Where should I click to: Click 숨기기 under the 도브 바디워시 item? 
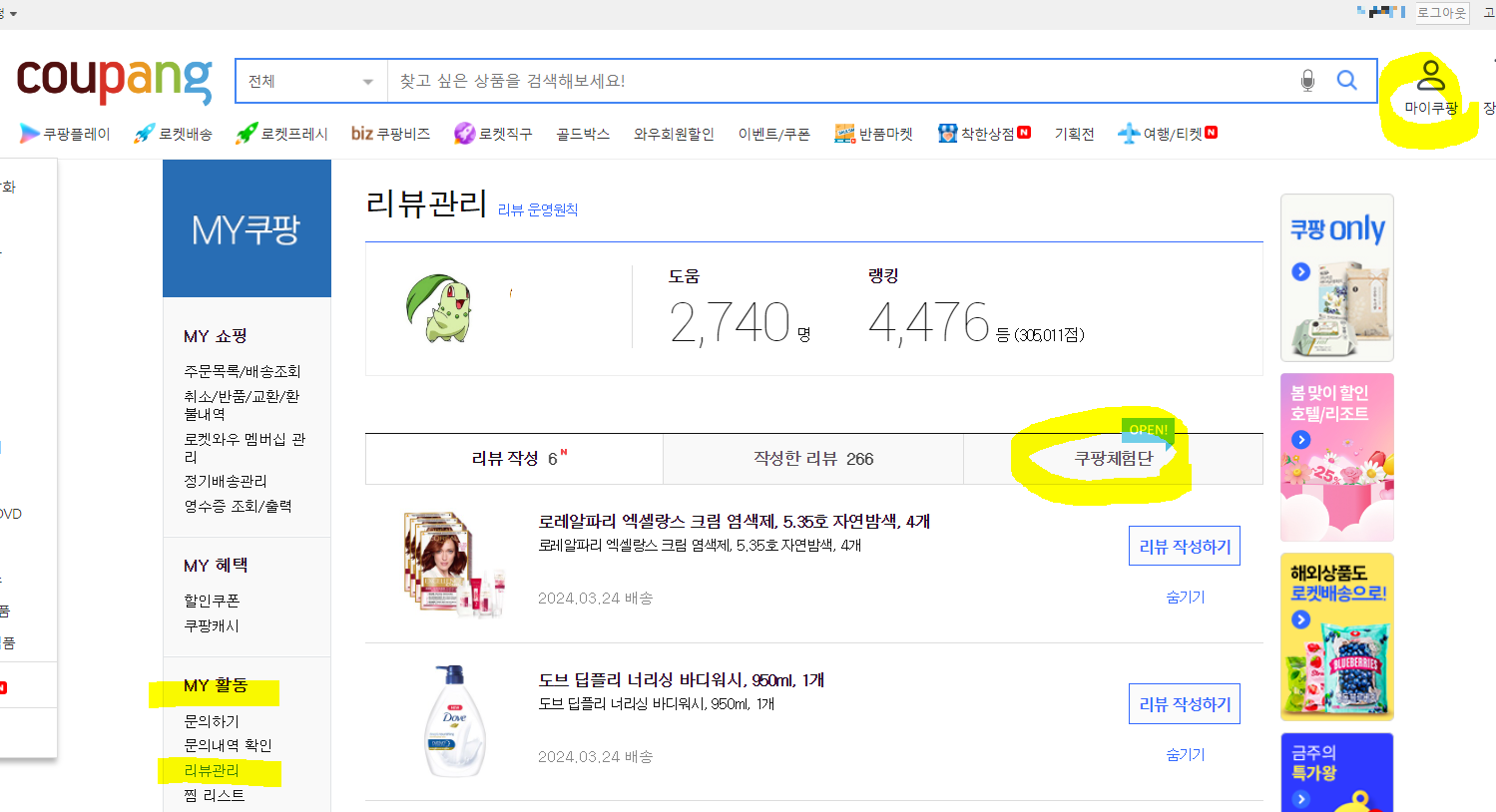(1186, 755)
